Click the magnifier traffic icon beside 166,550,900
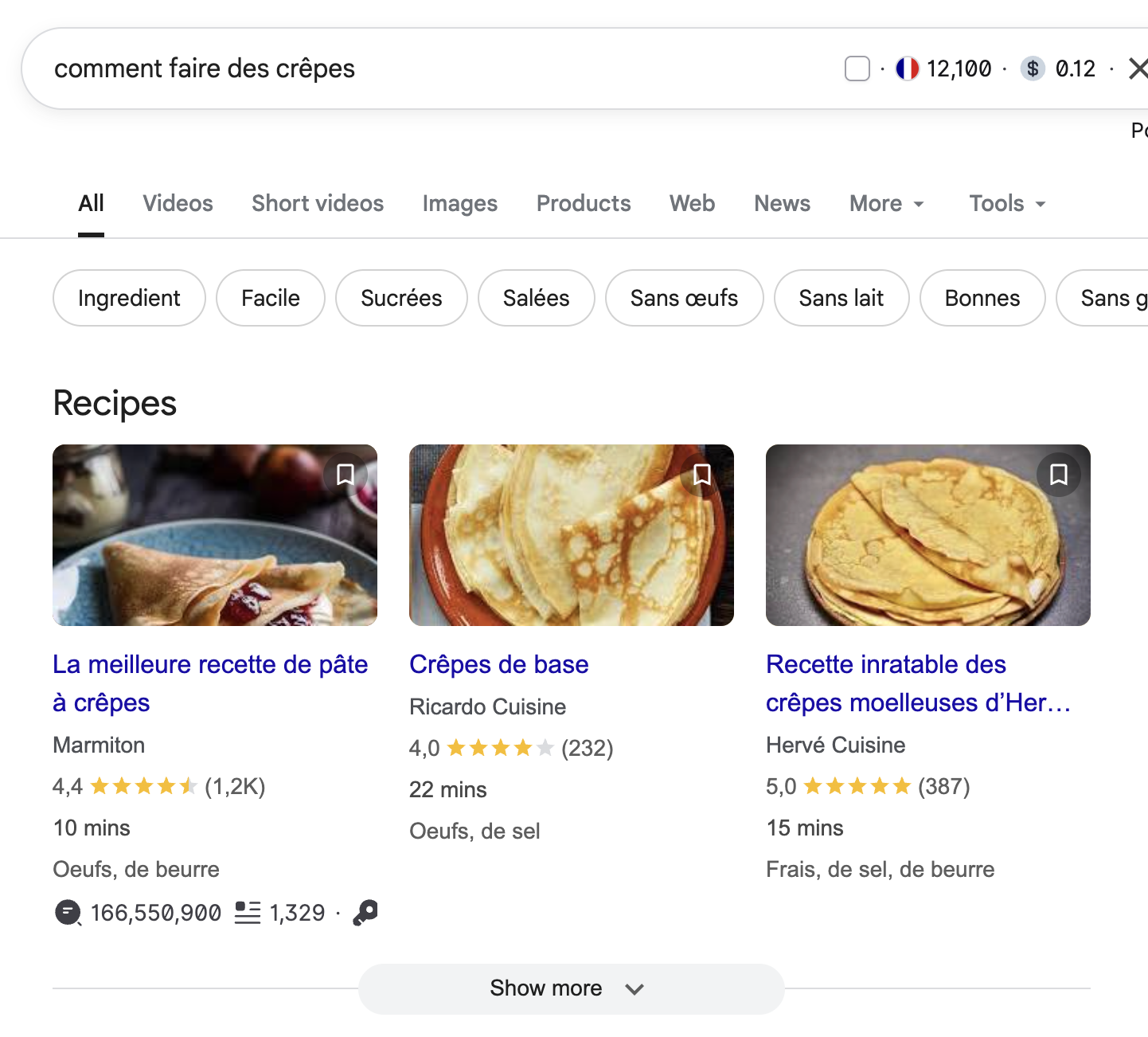The image size is (1148, 1037). point(68,913)
